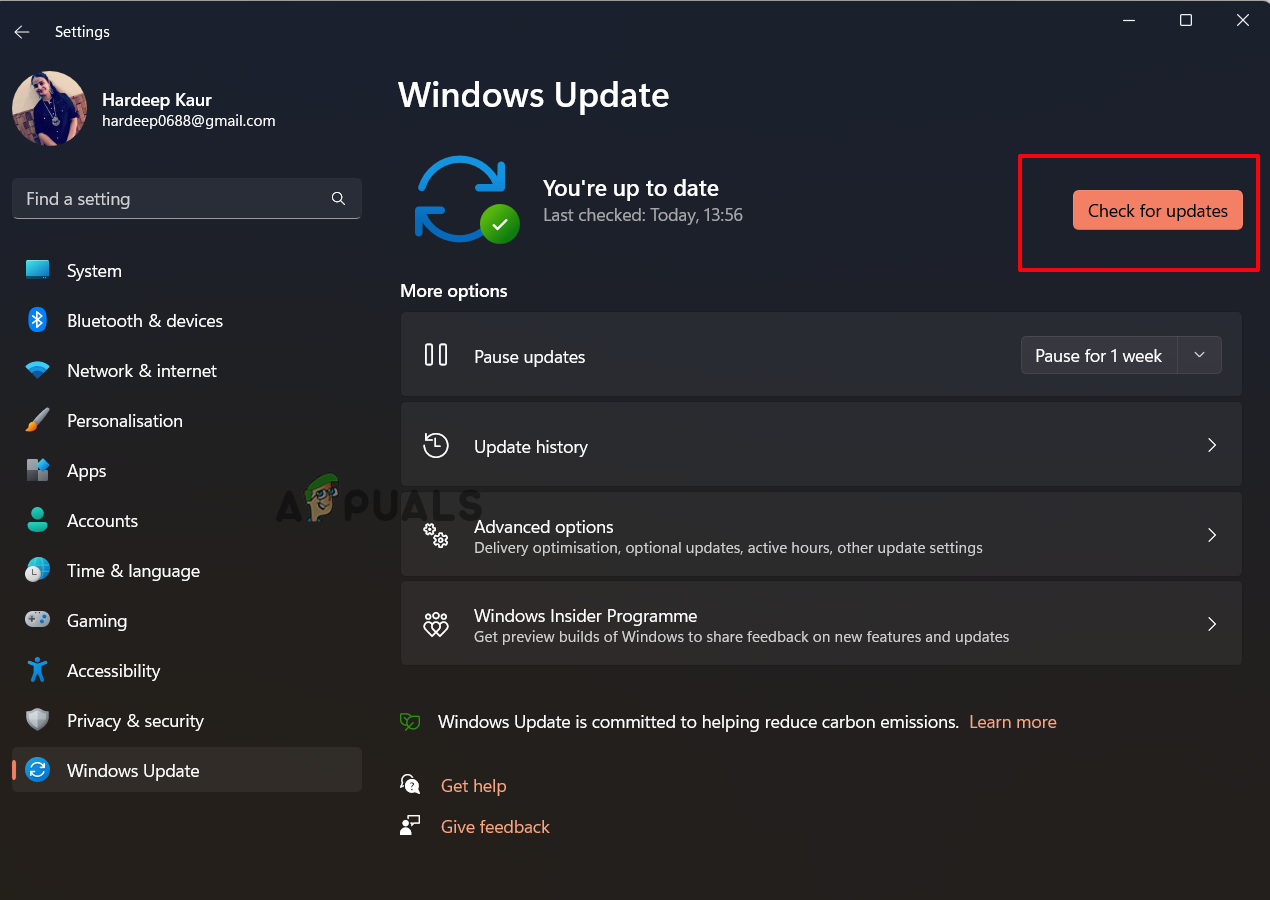
Task: Click the Personalisation paintbrush icon
Action: (x=38, y=420)
